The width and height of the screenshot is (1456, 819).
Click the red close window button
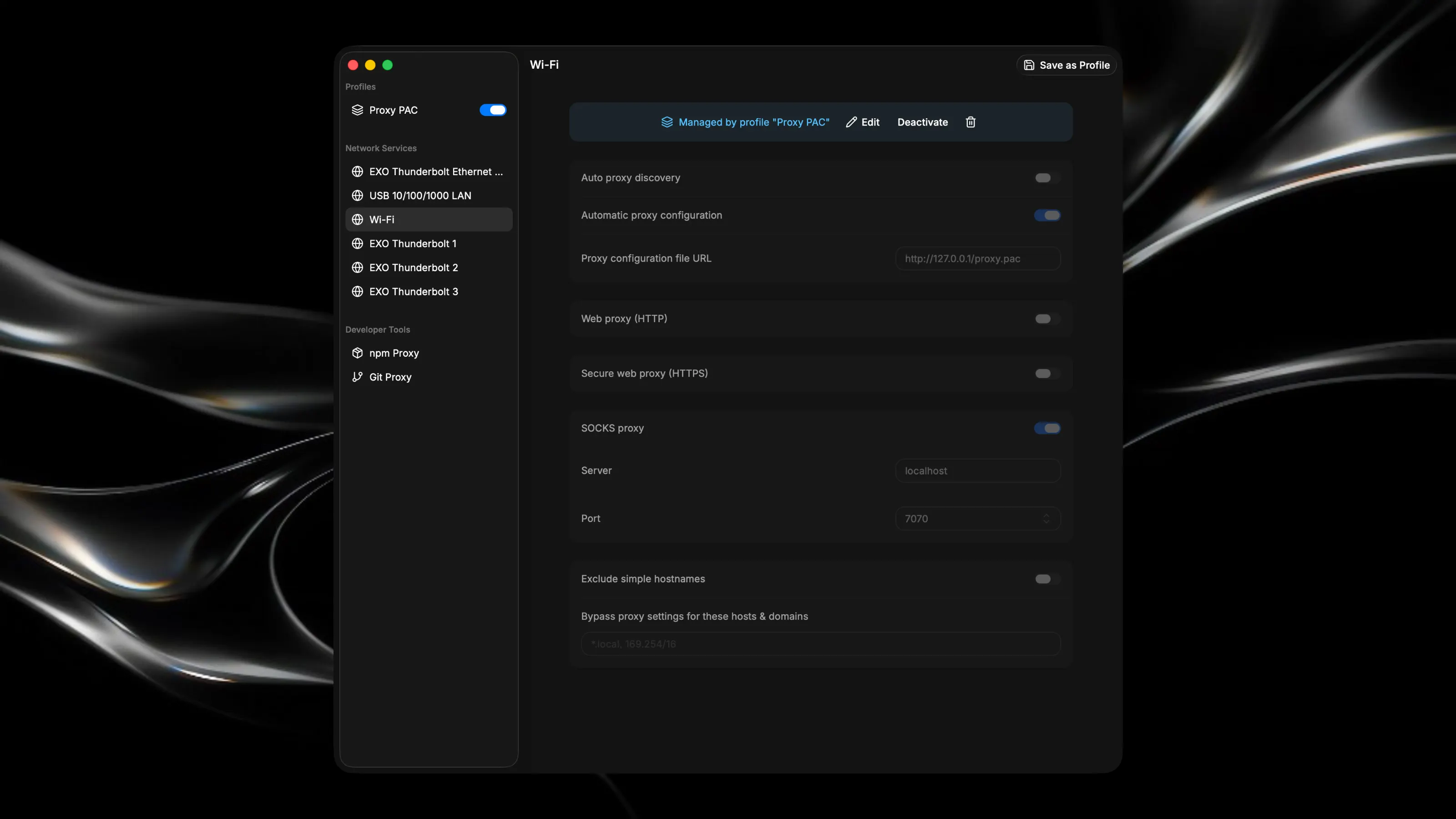(353, 65)
